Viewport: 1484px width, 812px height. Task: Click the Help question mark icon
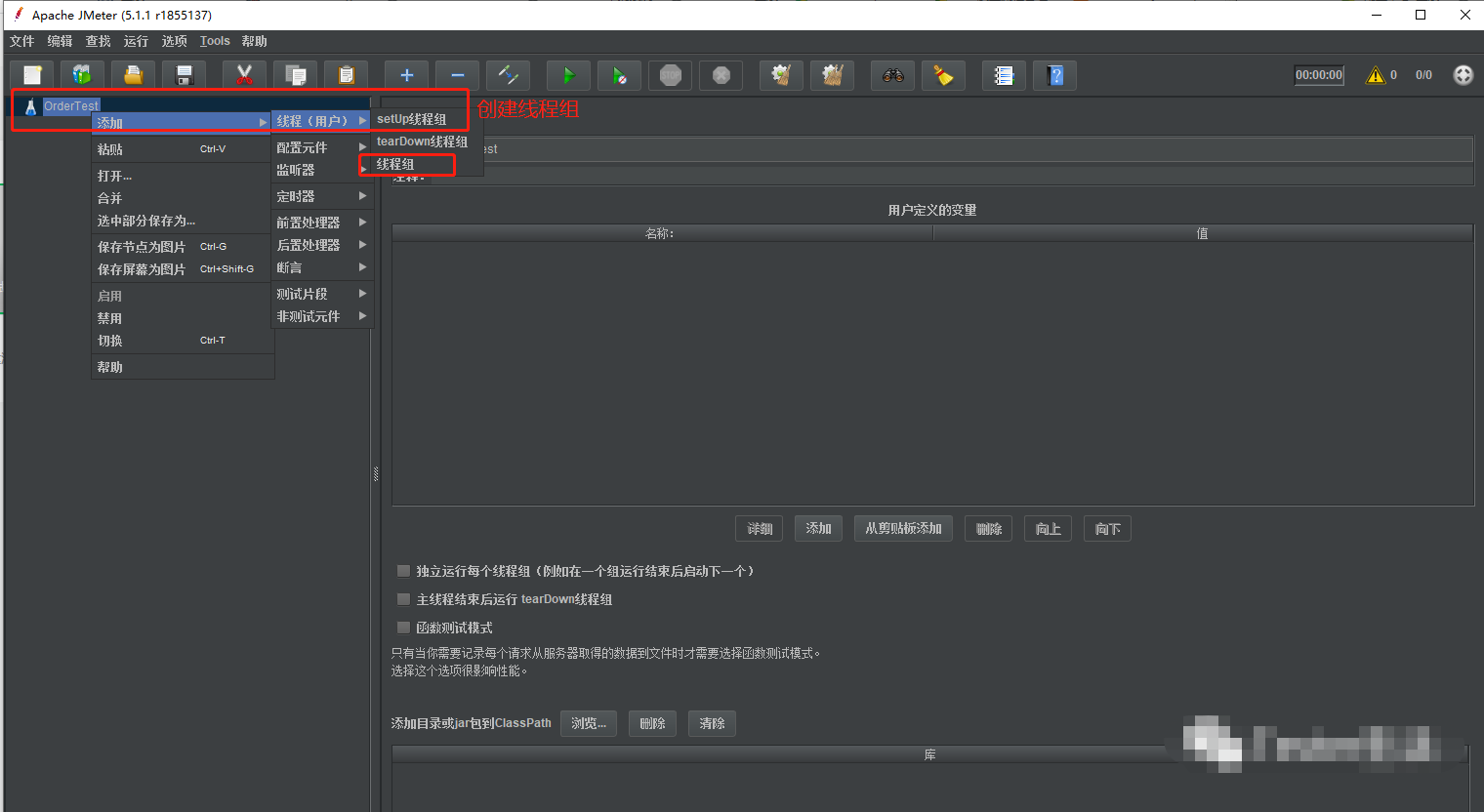coord(1055,75)
